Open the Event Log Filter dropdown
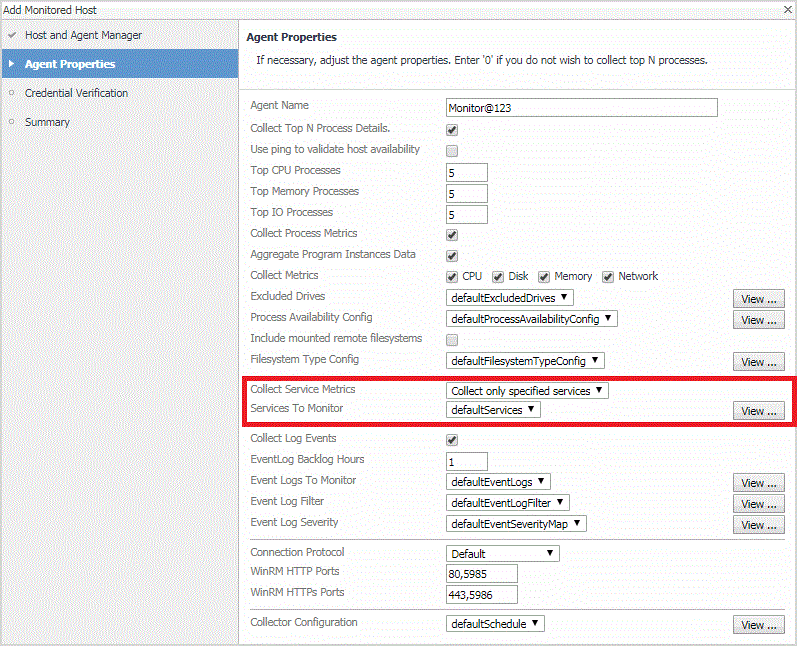Image resolution: width=797 pixels, height=646 pixels. coord(508,502)
